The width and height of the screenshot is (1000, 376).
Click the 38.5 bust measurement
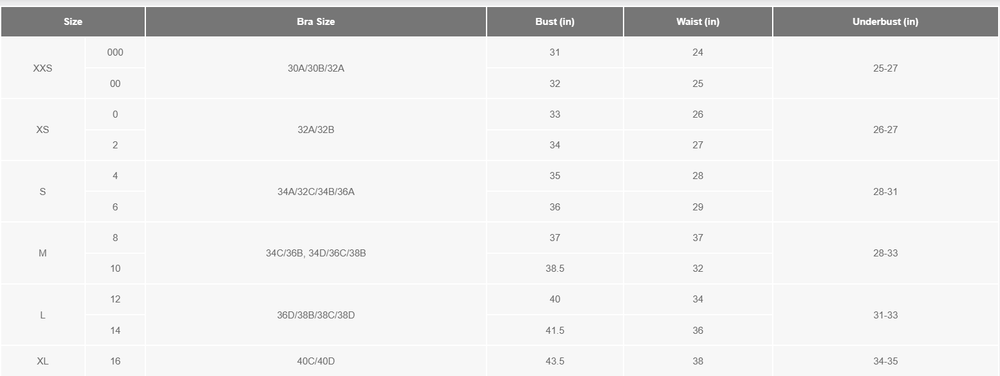tap(555, 269)
